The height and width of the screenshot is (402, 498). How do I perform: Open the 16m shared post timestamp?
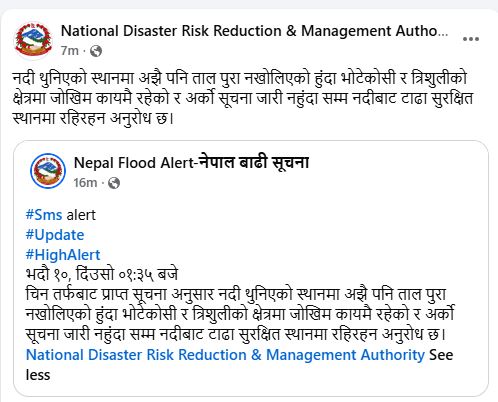85,183
